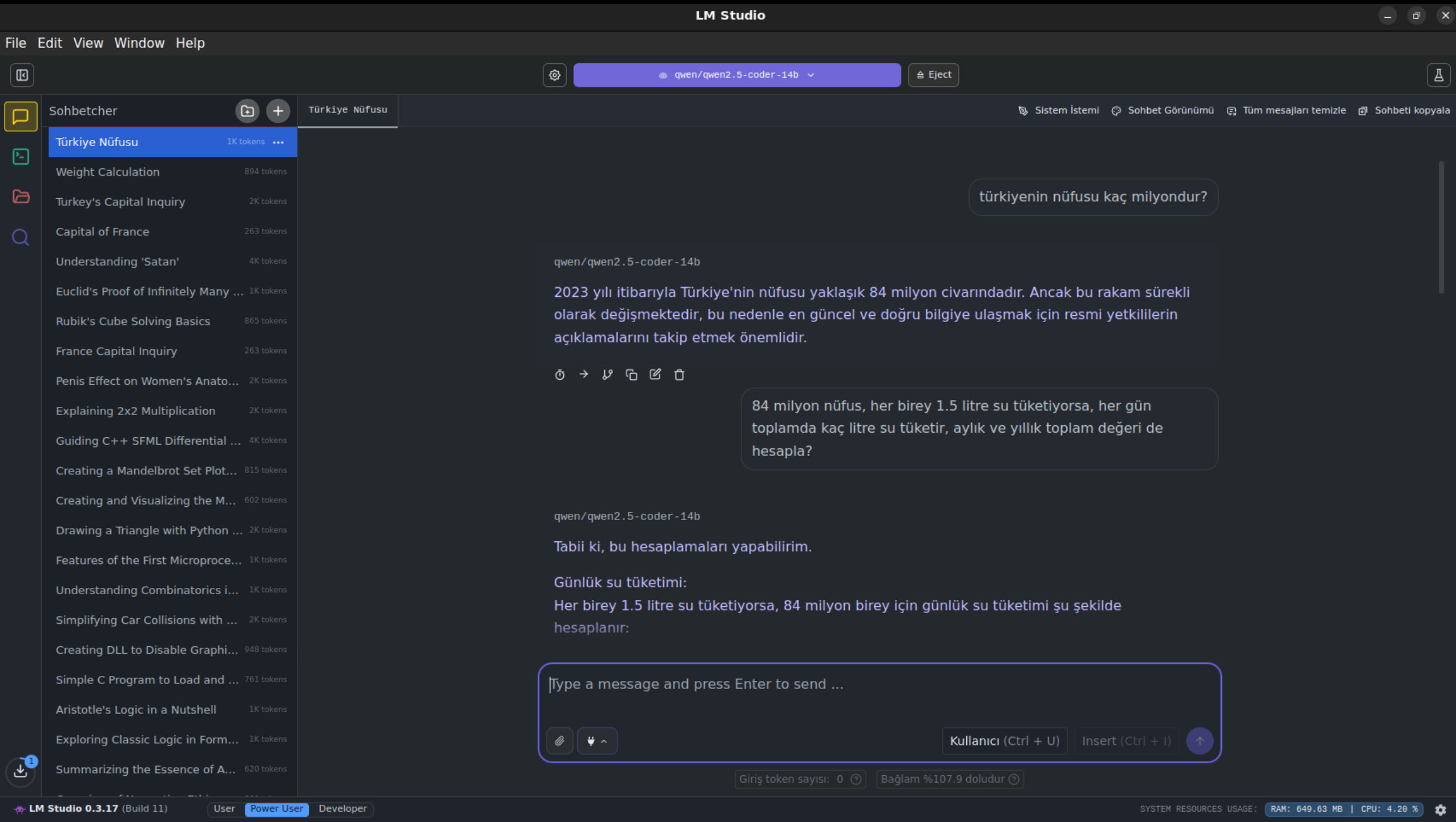Open the File menu
This screenshot has height=822, width=1456.
click(16, 43)
